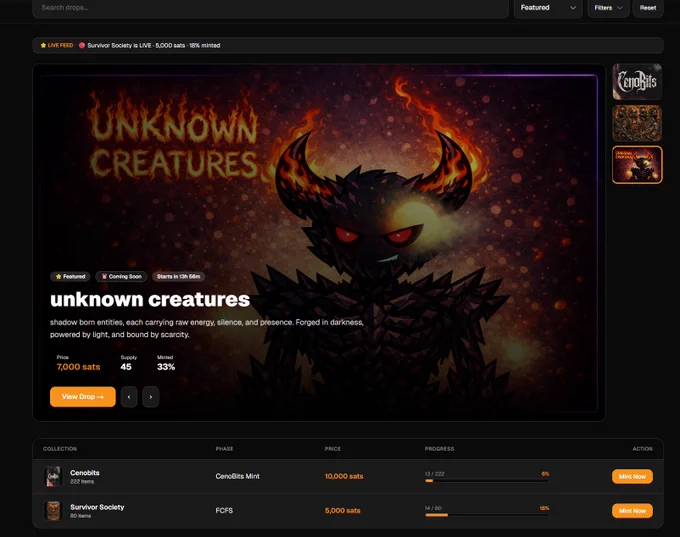The image size is (680, 537).
Task: Click the COLLECTION column header
Action: 60,449
